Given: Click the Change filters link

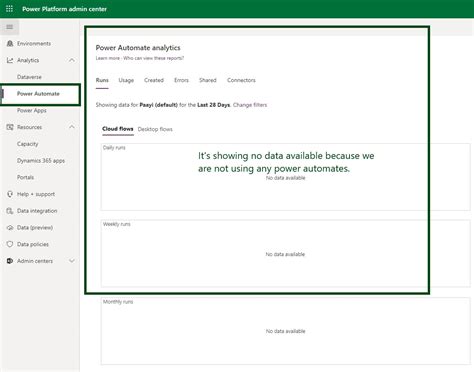Looking at the screenshot, I should [250, 105].
